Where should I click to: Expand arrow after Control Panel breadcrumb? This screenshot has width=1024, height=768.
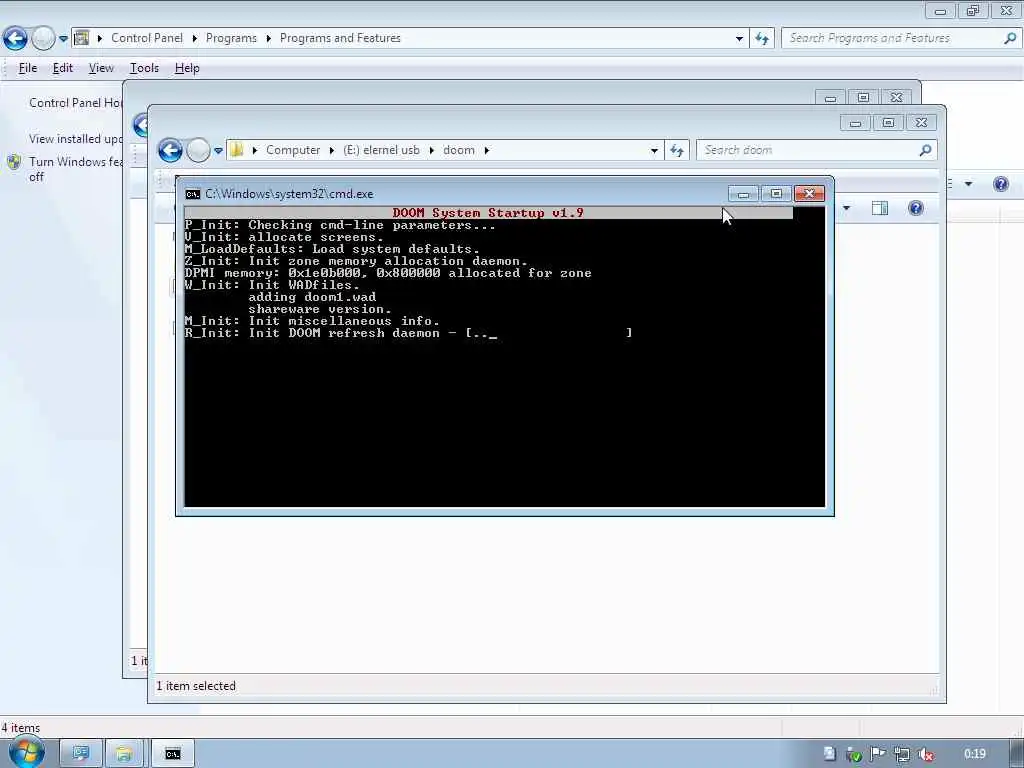195,39
